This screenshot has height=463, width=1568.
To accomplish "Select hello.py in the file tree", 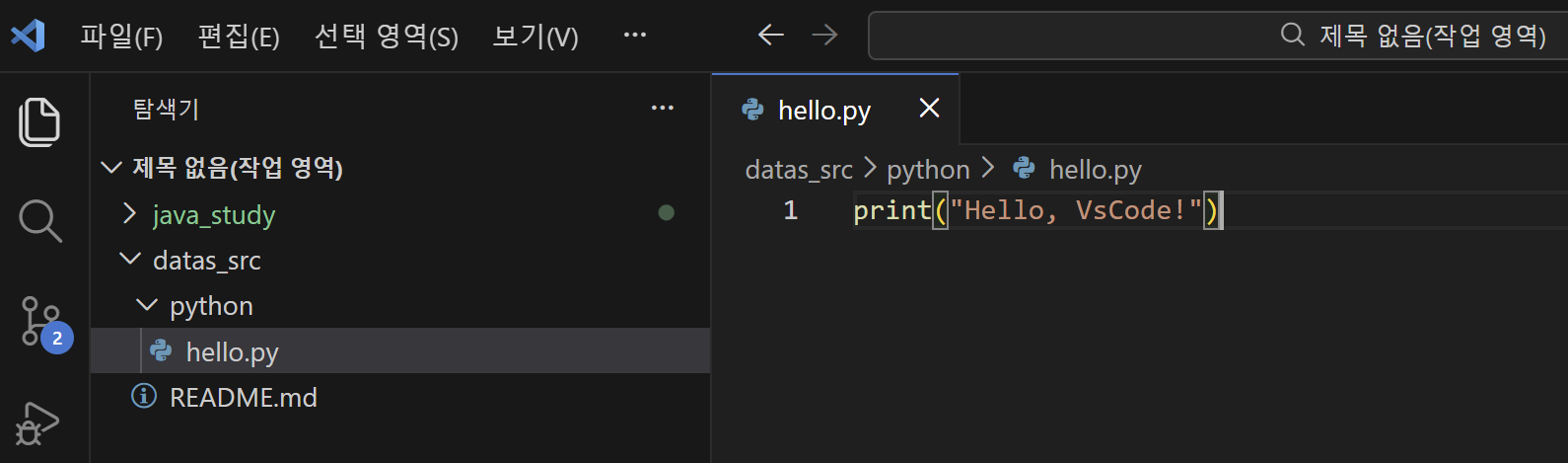I will pyautogui.click(x=232, y=351).
